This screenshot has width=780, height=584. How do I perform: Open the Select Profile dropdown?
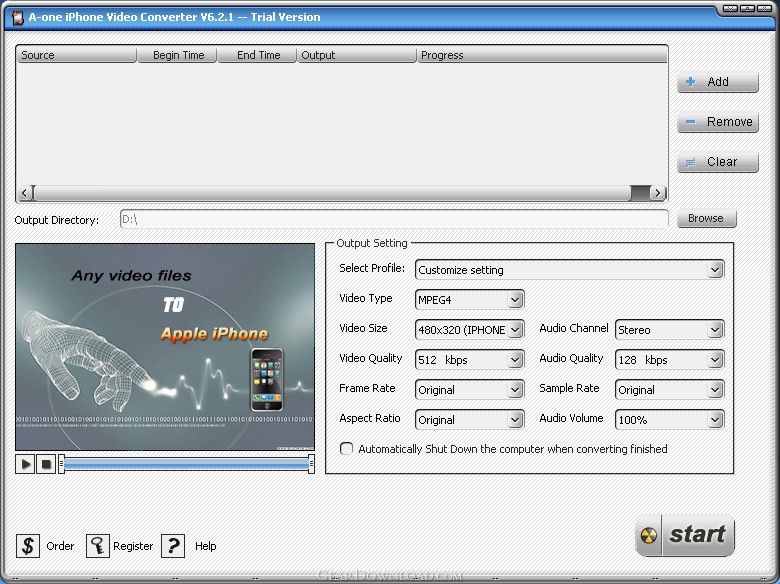(x=715, y=270)
